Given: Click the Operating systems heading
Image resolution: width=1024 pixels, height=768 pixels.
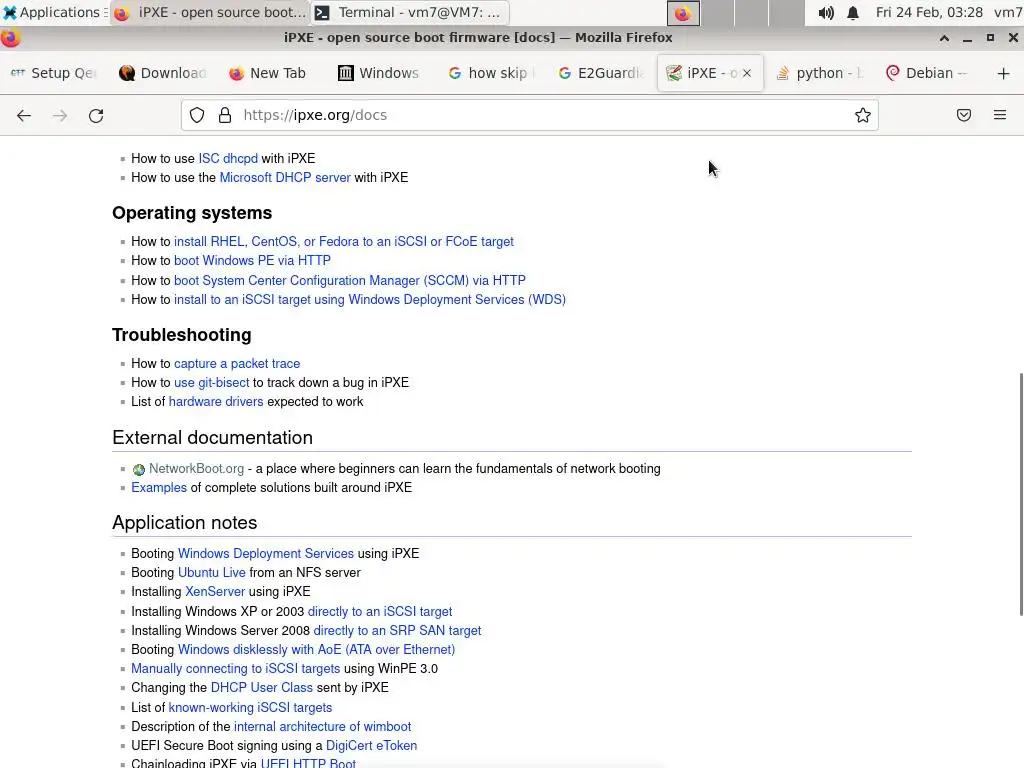Looking at the screenshot, I should click(x=192, y=214).
